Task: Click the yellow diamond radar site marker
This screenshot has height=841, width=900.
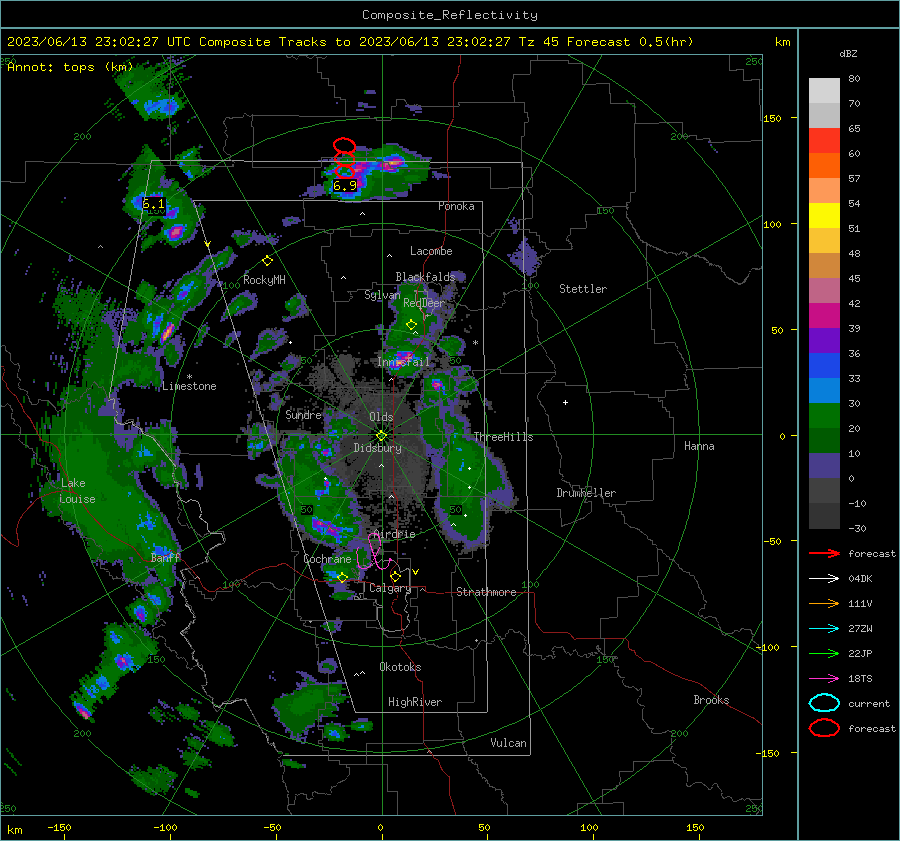Action: click(x=382, y=435)
